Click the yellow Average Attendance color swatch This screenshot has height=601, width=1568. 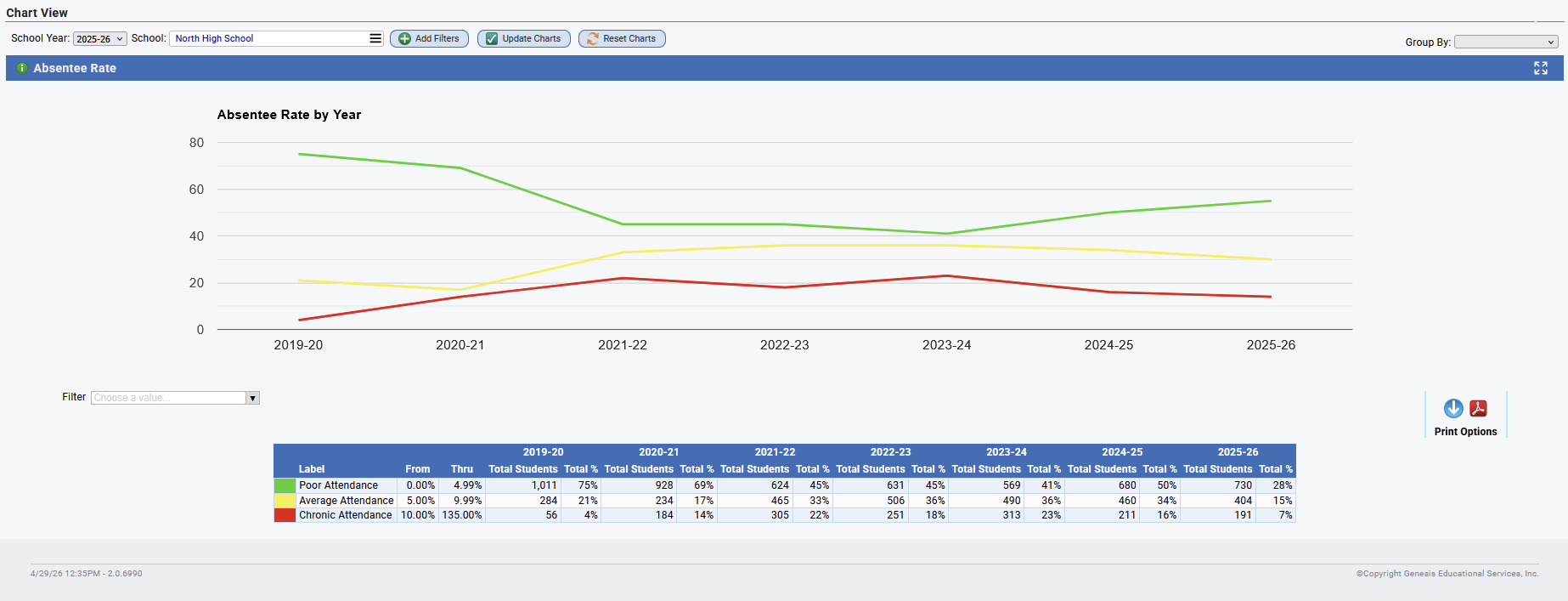(x=285, y=501)
